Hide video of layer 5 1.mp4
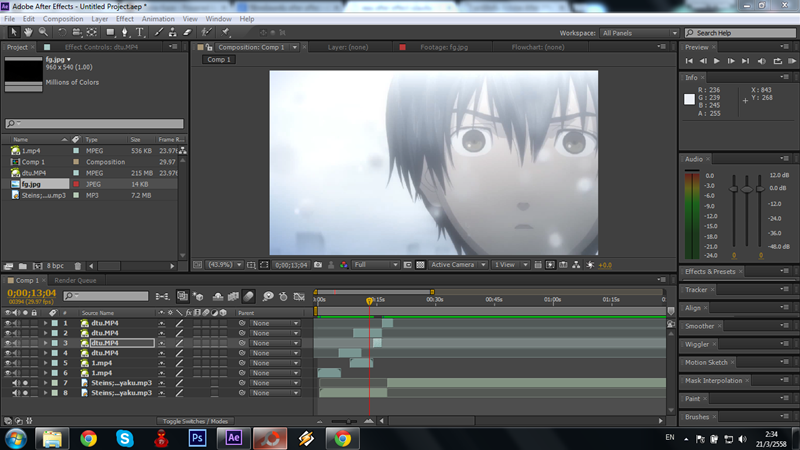The width and height of the screenshot is (800, 450). point(7,363)
